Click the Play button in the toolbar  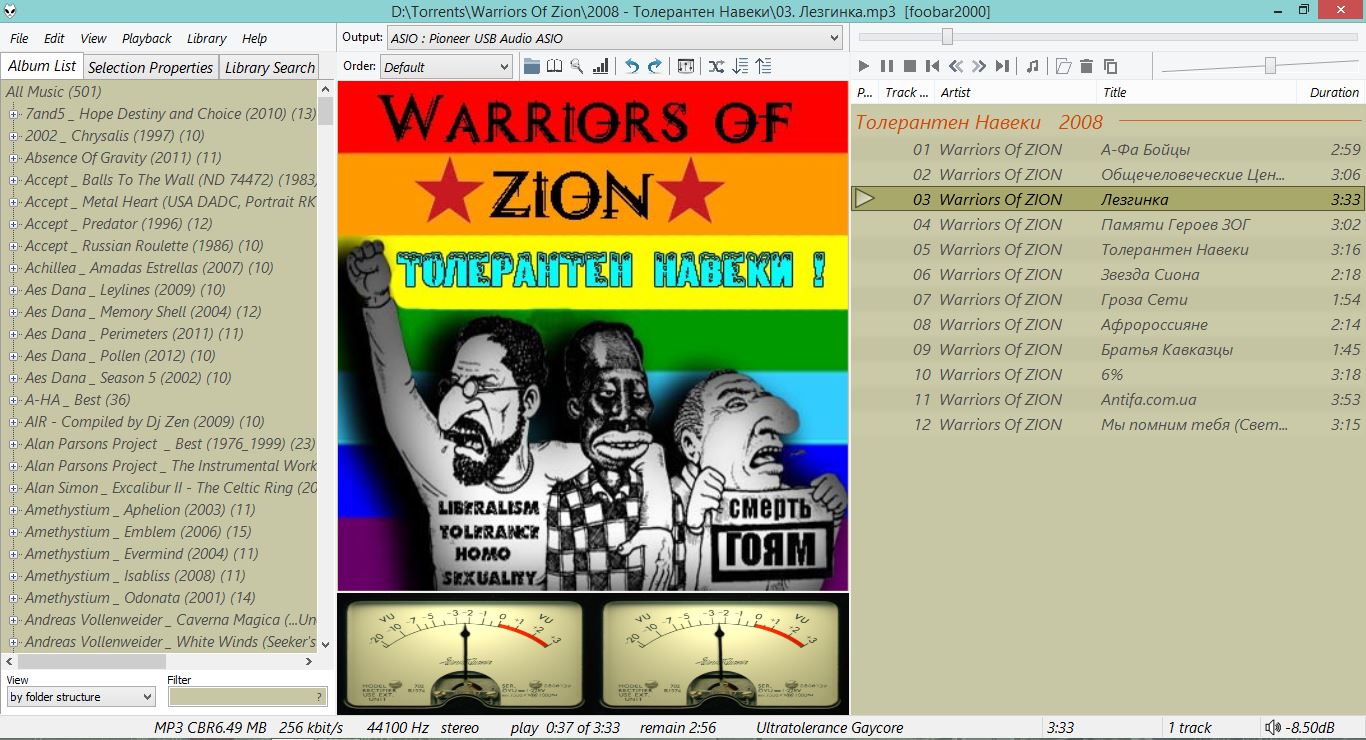[x=864, y=66]
